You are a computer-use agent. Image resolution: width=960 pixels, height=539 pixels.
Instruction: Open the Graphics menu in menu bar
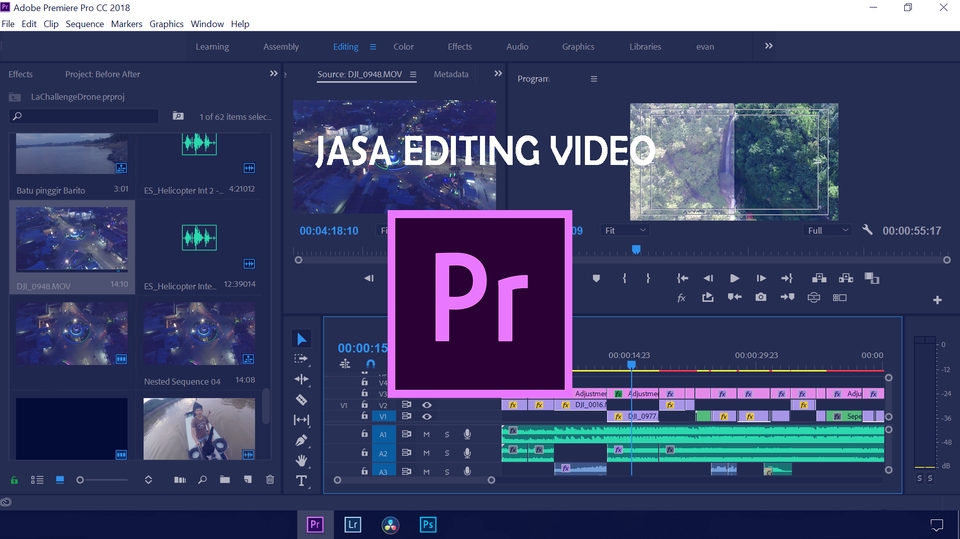pyautogui.click(x=166, y=24)
